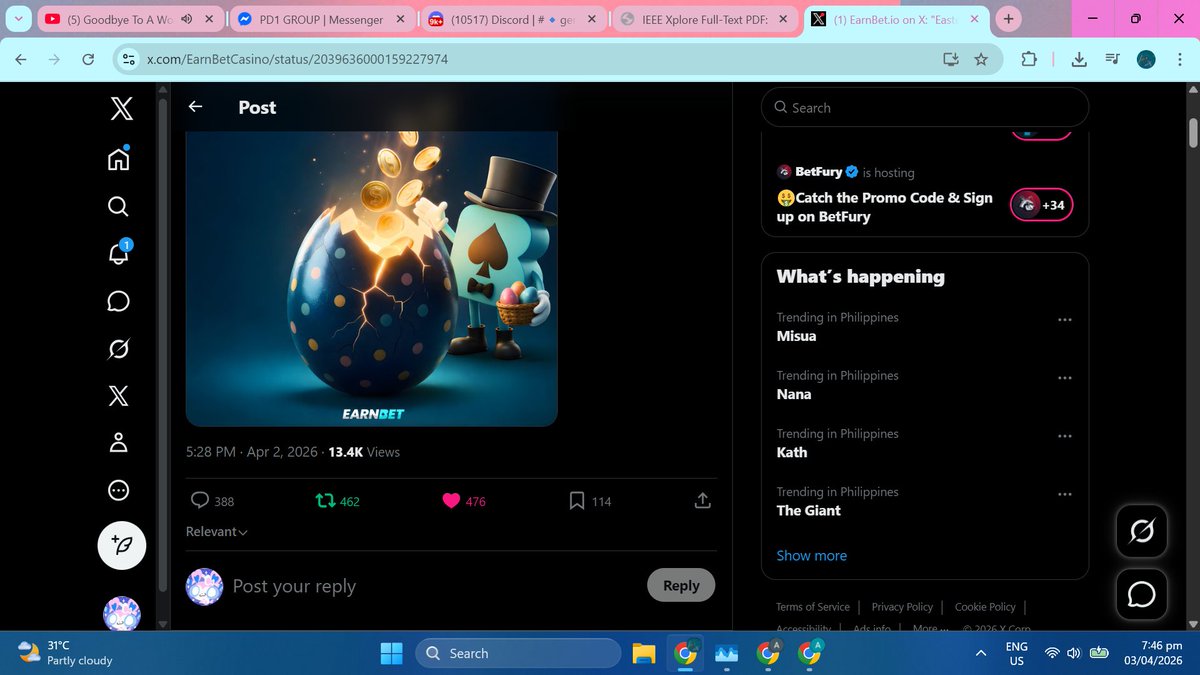Click the Chrome address bar URL

point(297,60)
